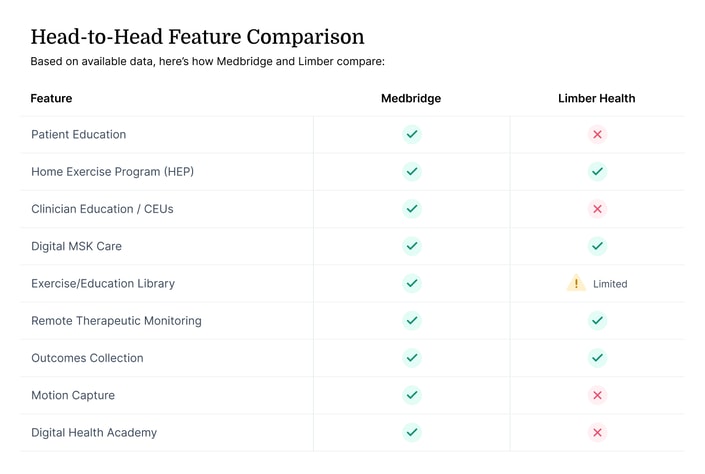Click Medbridge checkmark for Exercise/Education Library
705x474 pixels.
(x=411, y=283)
